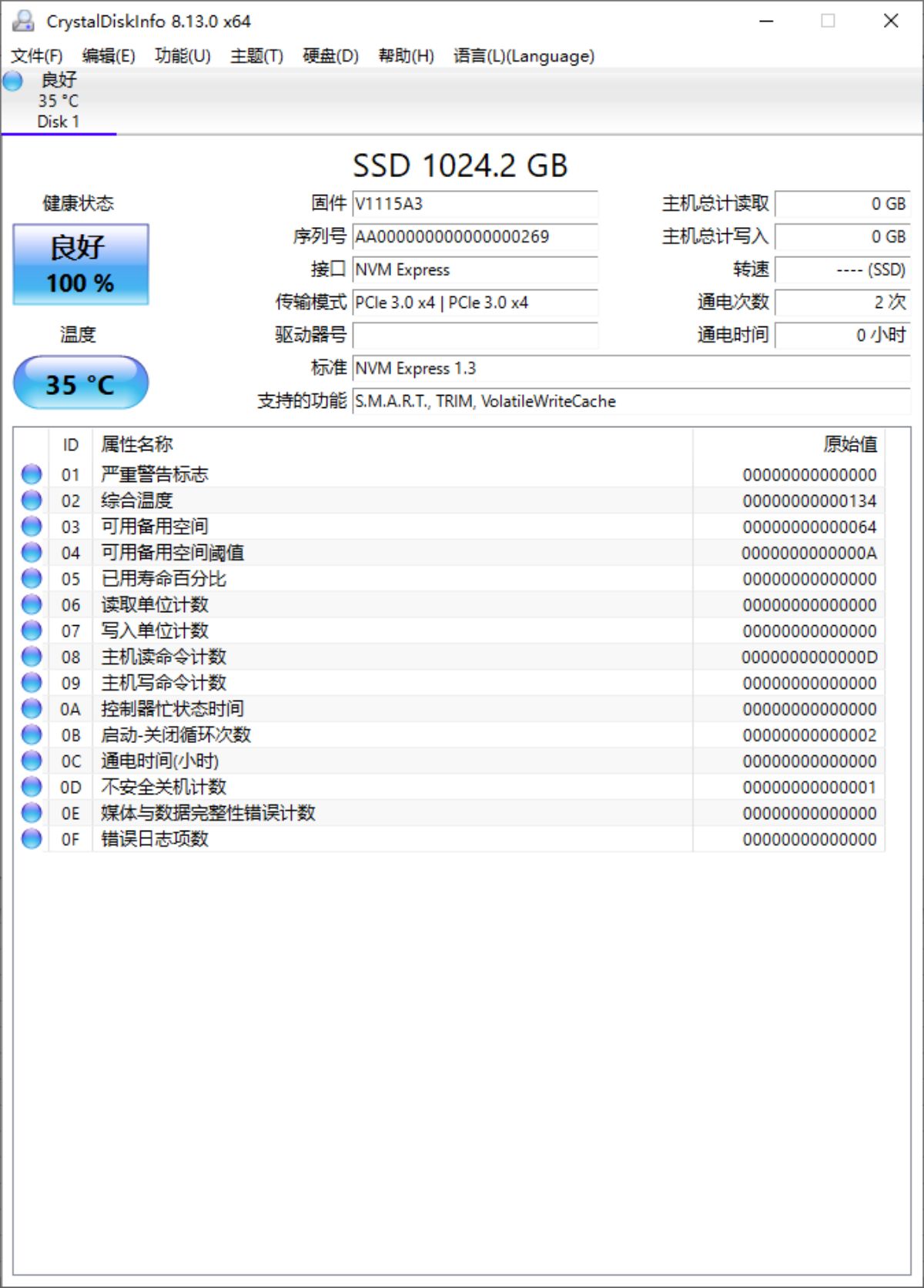Click the status orb for row 04
The image size is (924, 1288).
tap(32, 553)
